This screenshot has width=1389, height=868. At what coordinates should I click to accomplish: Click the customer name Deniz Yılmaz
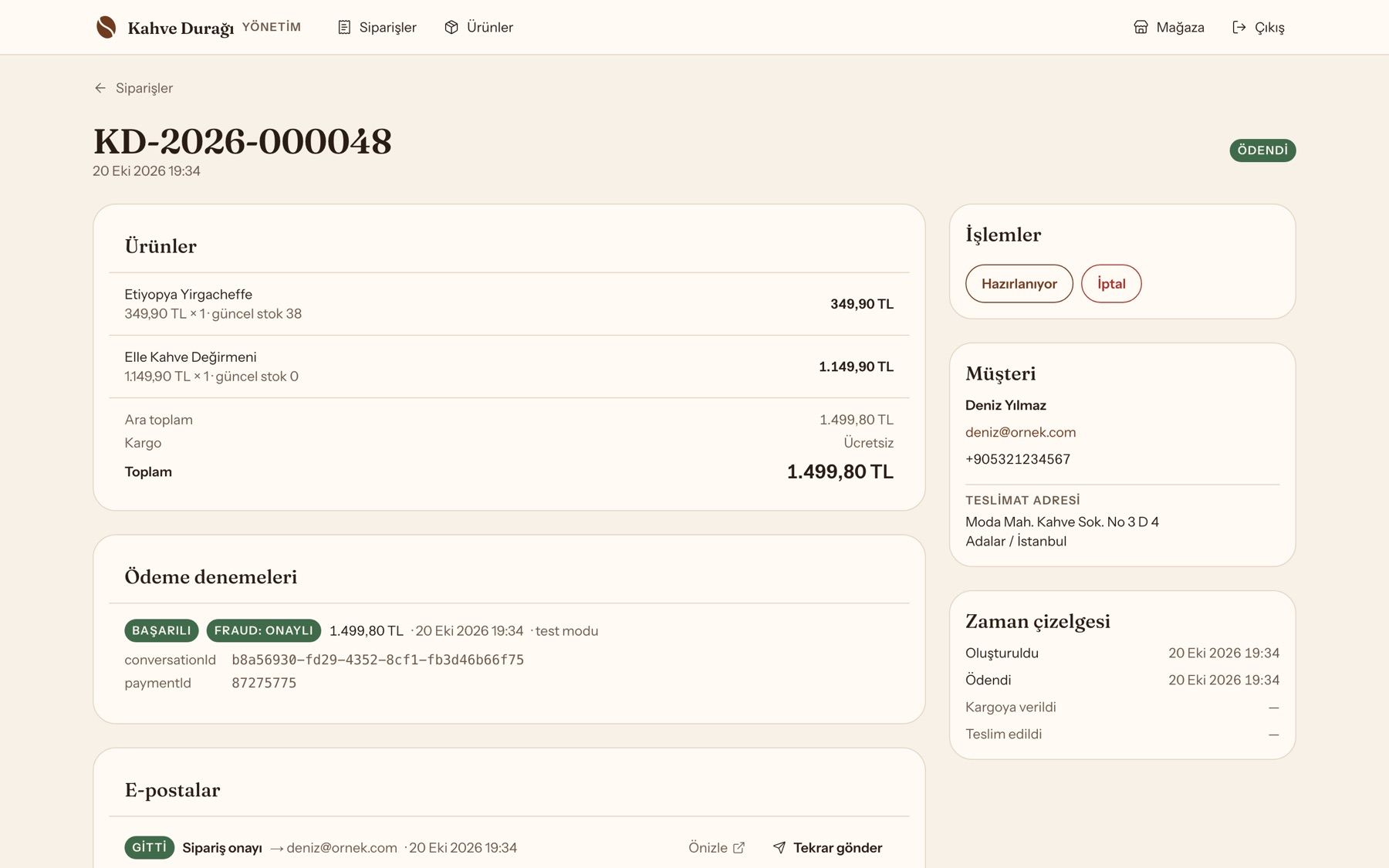[1005, 405]
